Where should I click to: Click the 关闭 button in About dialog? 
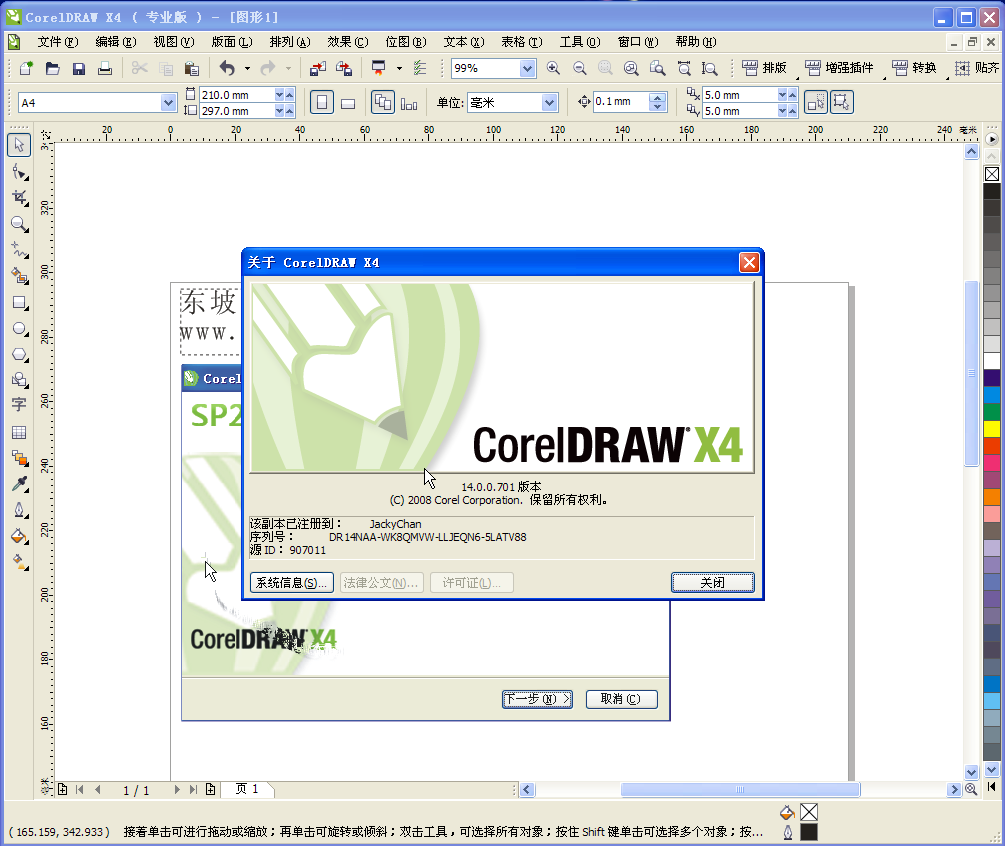713,583
